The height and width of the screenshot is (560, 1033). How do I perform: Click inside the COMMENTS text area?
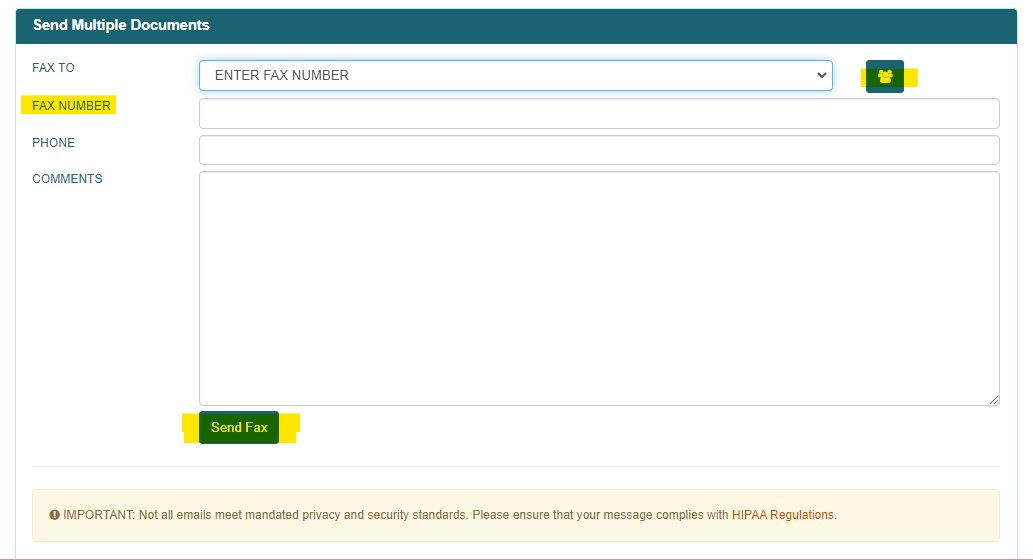tap(598, 288)
